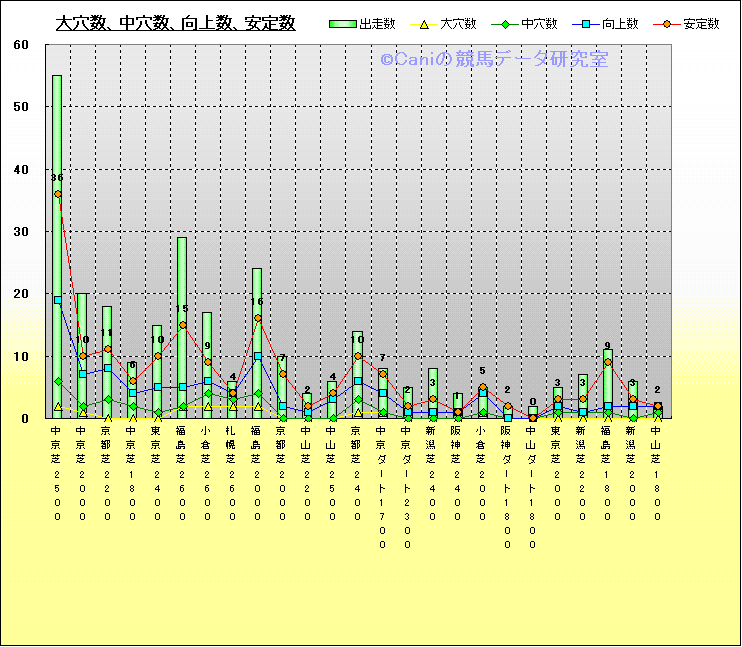Select the orange data point labeled 16
This screenshot has width=742, height=647.
point(258,319)
